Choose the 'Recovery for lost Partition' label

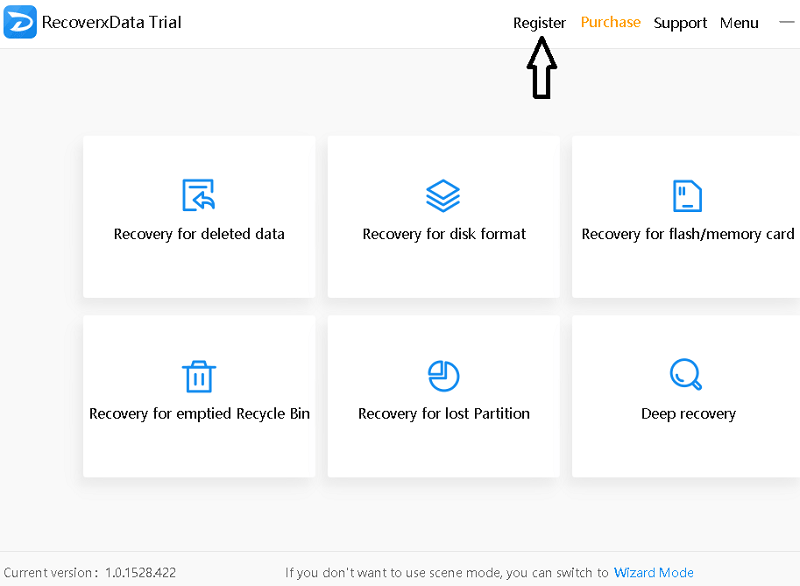point(444,414)
